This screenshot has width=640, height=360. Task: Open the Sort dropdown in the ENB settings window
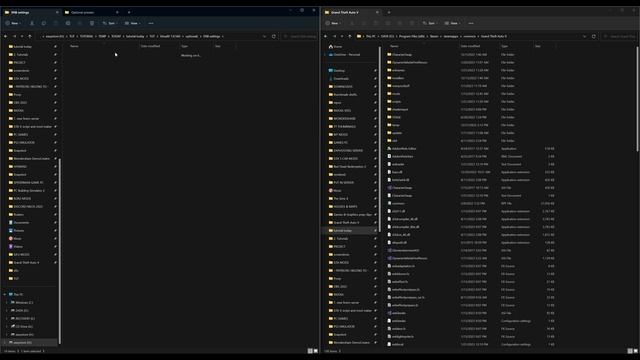pos(110,23)
